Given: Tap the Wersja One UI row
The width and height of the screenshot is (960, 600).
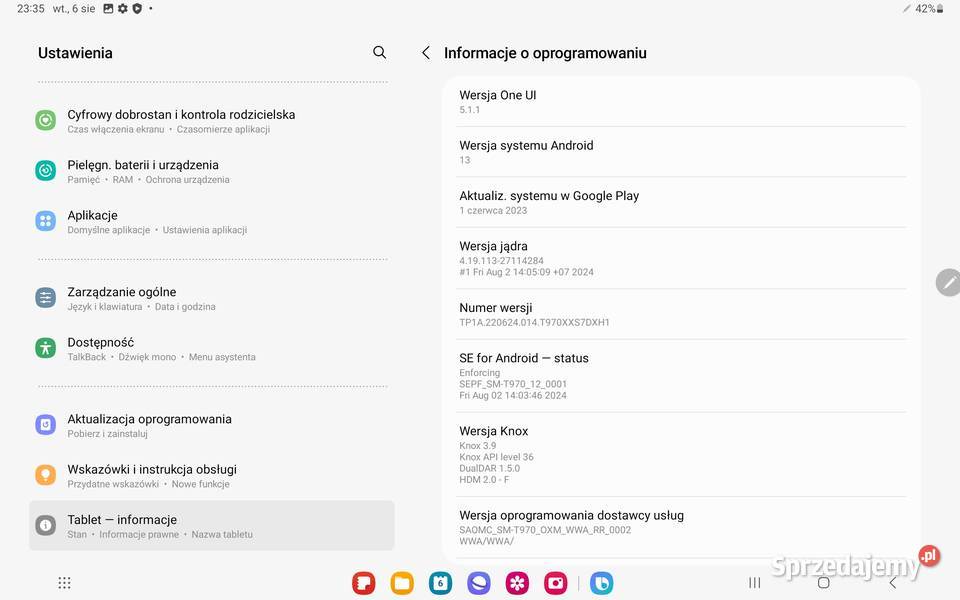Looking at the screenshot, I should tap(681, 102).
